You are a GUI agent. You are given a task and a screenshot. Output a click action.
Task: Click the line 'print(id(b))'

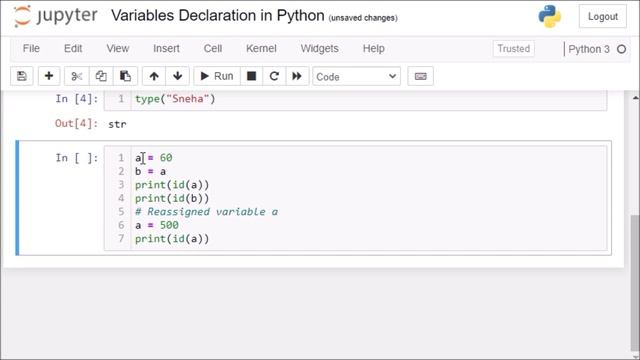coord(172,198)
